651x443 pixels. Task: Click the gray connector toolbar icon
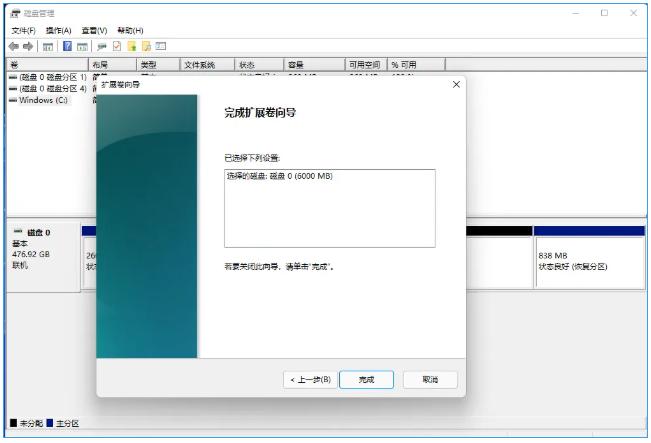point(102,47)
